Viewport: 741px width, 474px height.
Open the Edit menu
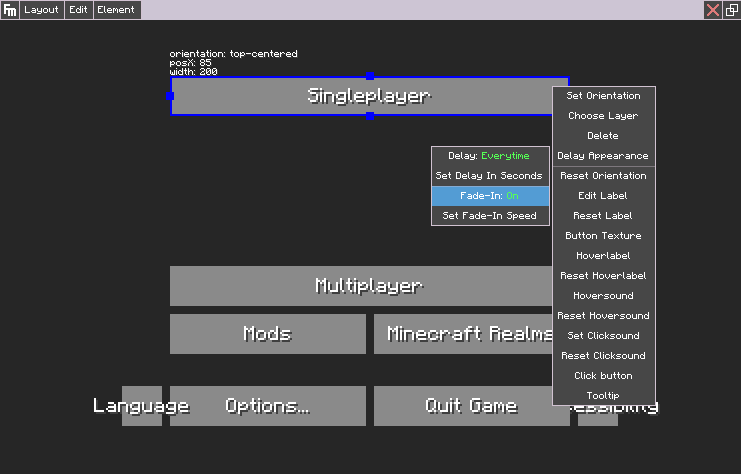click(x=78, y=9)
